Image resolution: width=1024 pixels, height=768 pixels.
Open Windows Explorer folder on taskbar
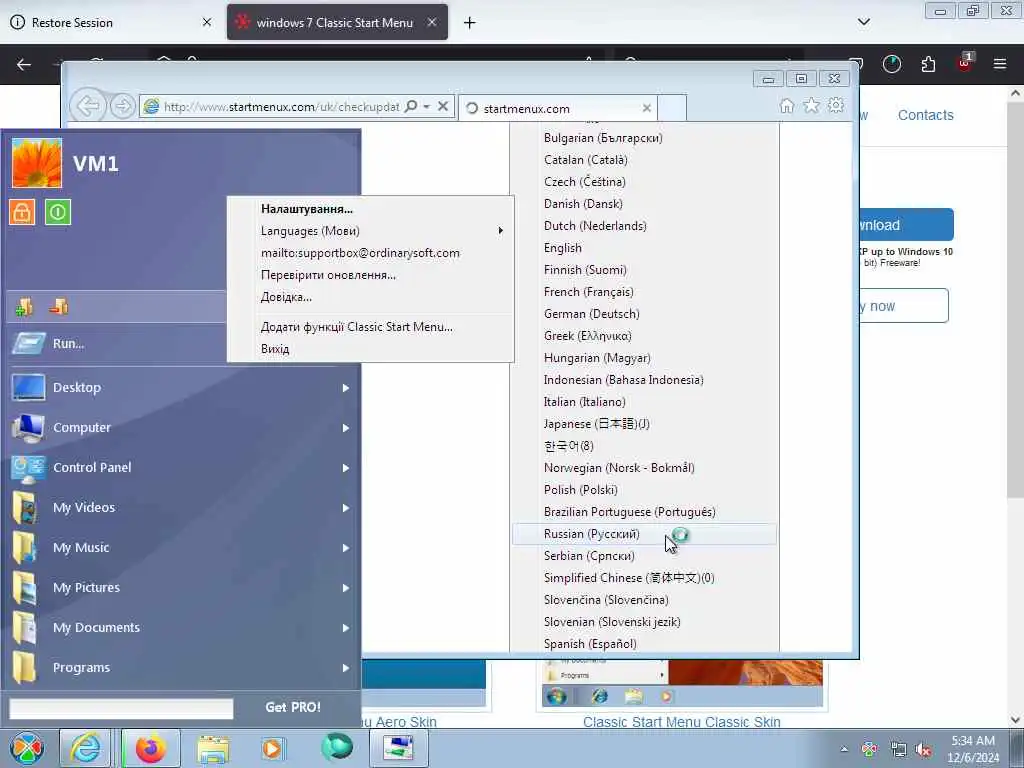pyautogui.click(x=213, y=748)
